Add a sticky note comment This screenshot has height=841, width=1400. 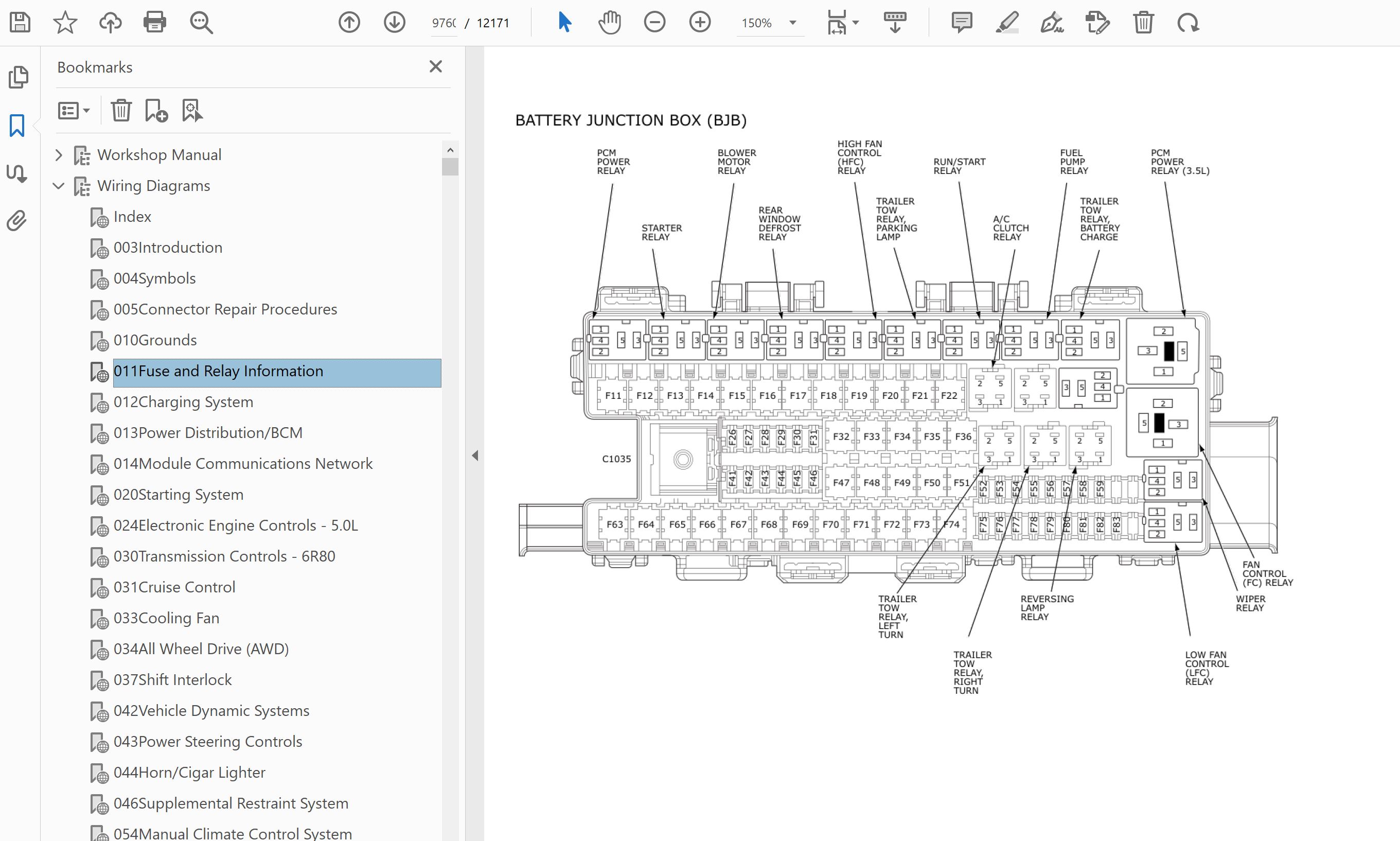pos(962,23)
